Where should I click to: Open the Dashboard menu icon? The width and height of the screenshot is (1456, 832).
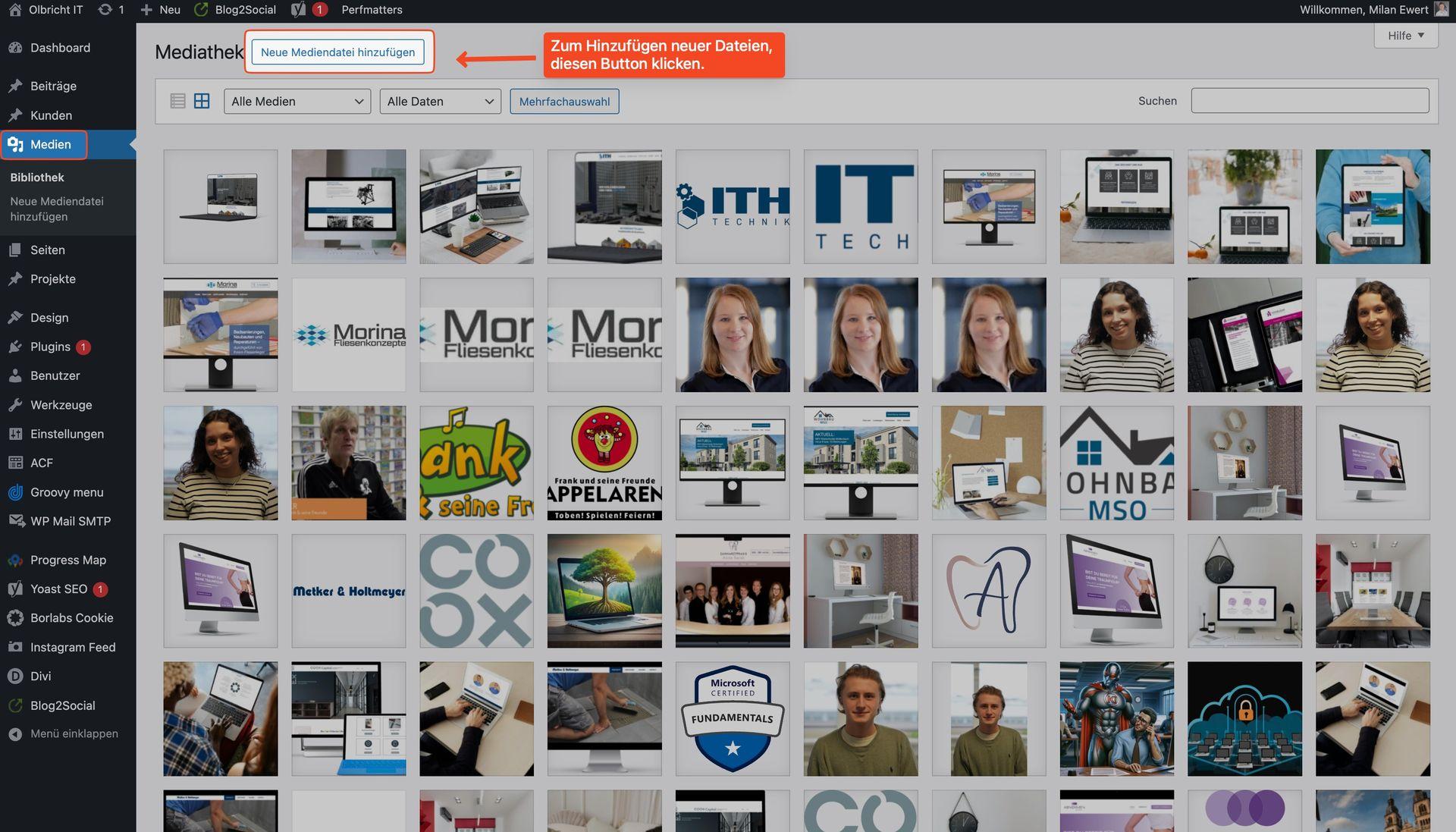pyautogui.click(x=15, y=48)
